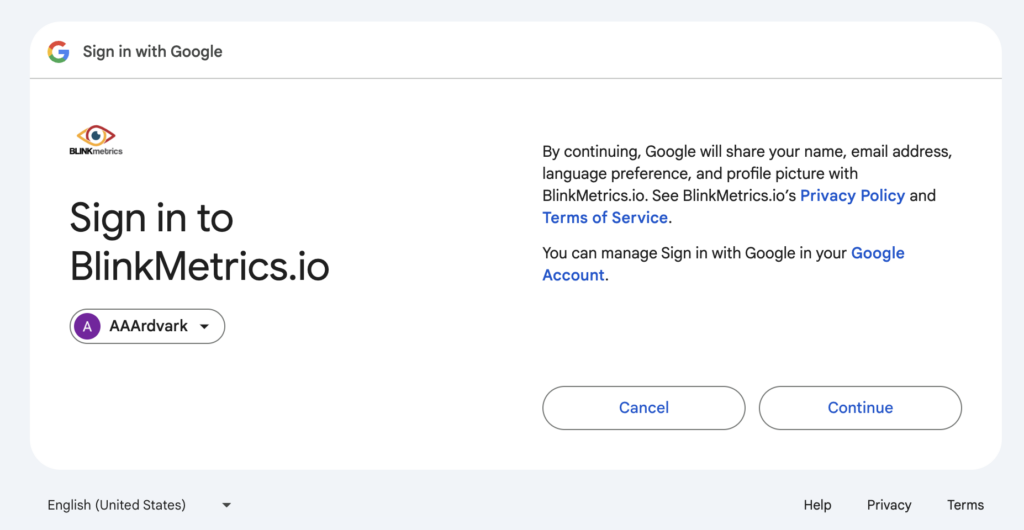The height and width of the screenshot is (530, 1024).
Task: Expand the AAArdvark account chooser arrow
Action: point(205,327)
